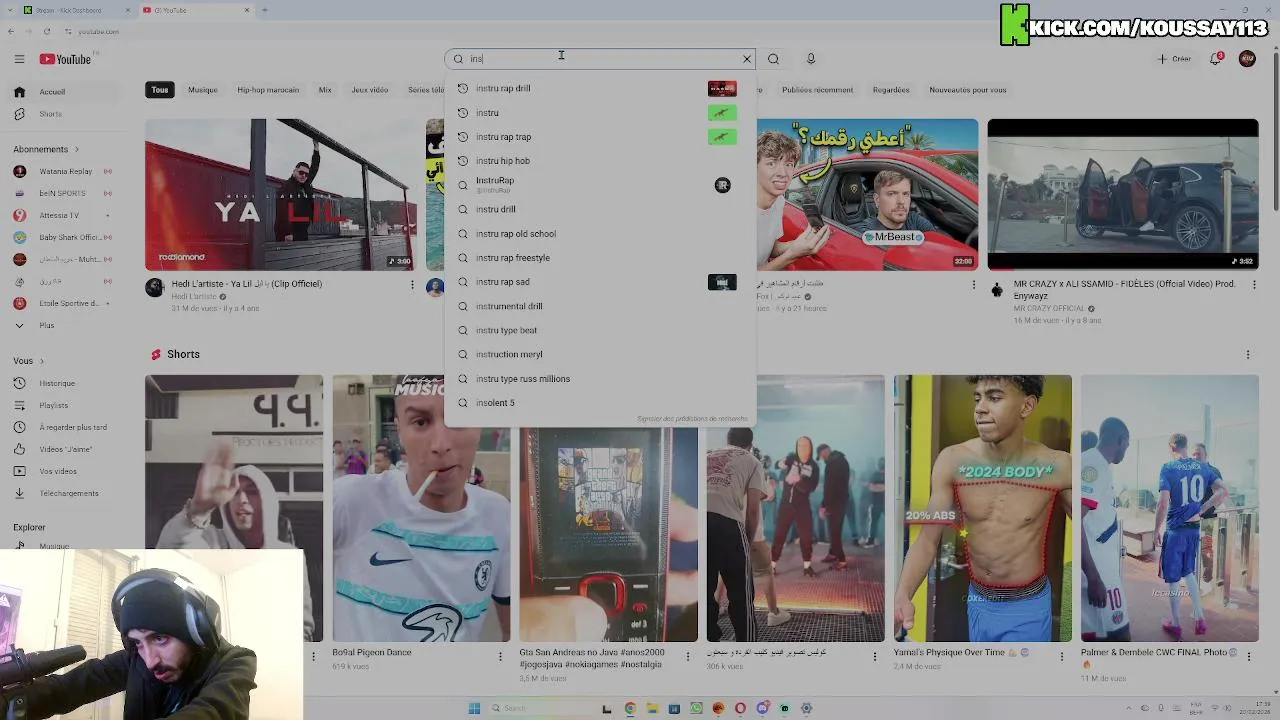
Task: Click the Chrome icon in the taskbar
Action: [x=630, y=708]
